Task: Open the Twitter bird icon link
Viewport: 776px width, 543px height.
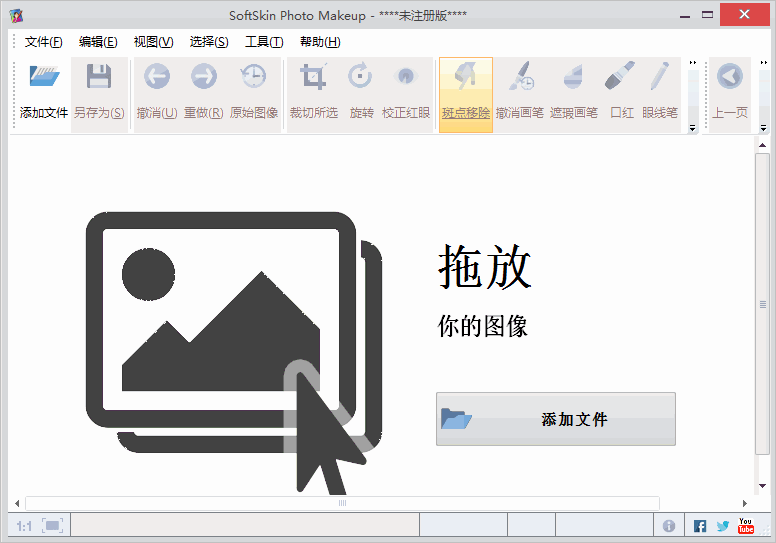Action: click(723, 526)
